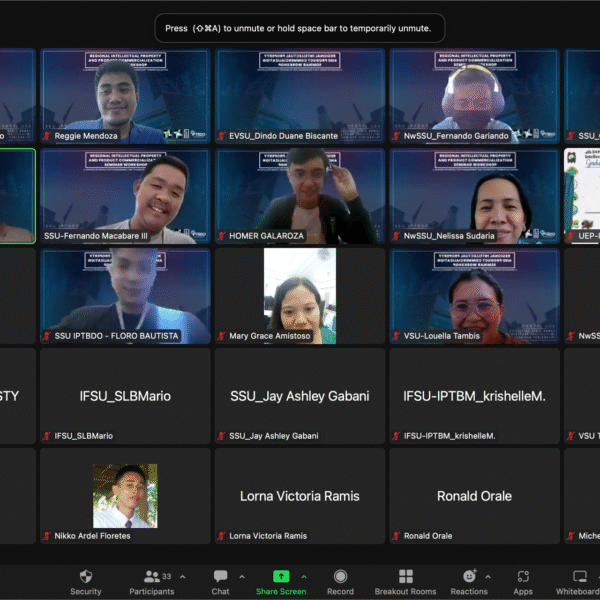Screen dimensions: 600x600
Task: Click muted mic icon for NwSSU_Nelissa Sudaria
Action: click(396, 236)
